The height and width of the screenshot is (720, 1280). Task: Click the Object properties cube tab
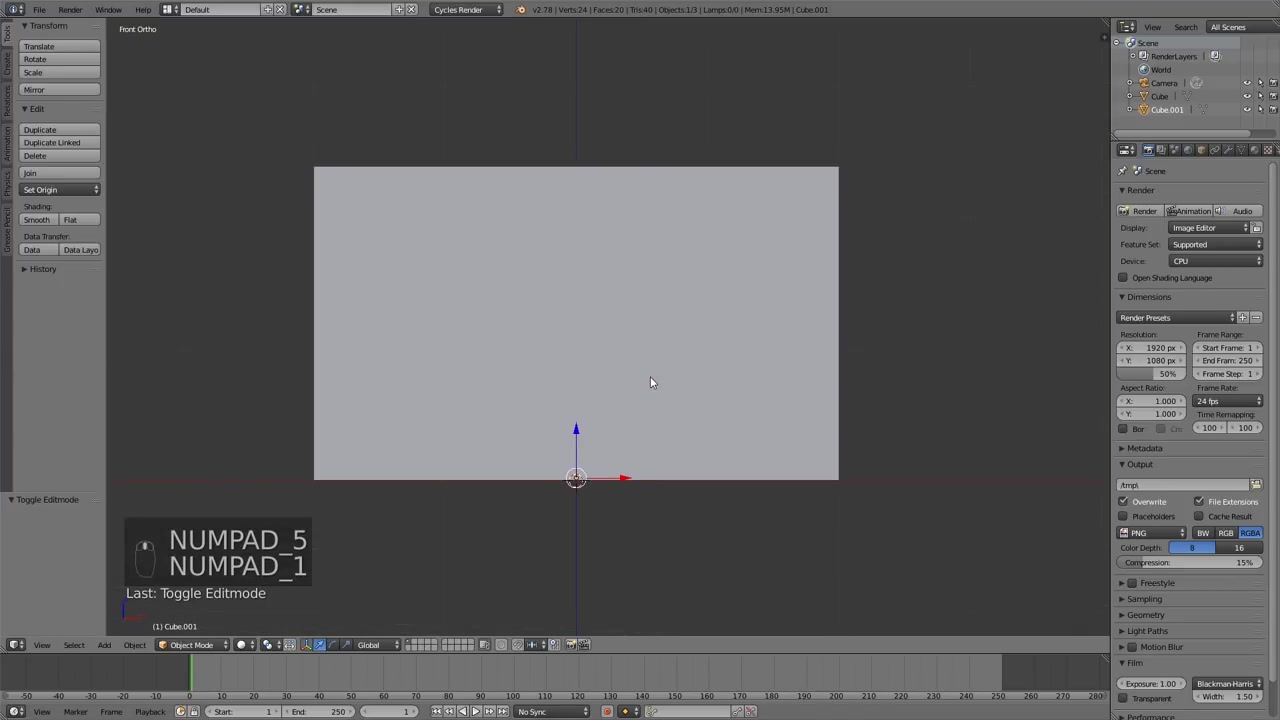click(x=1201, y=149)
